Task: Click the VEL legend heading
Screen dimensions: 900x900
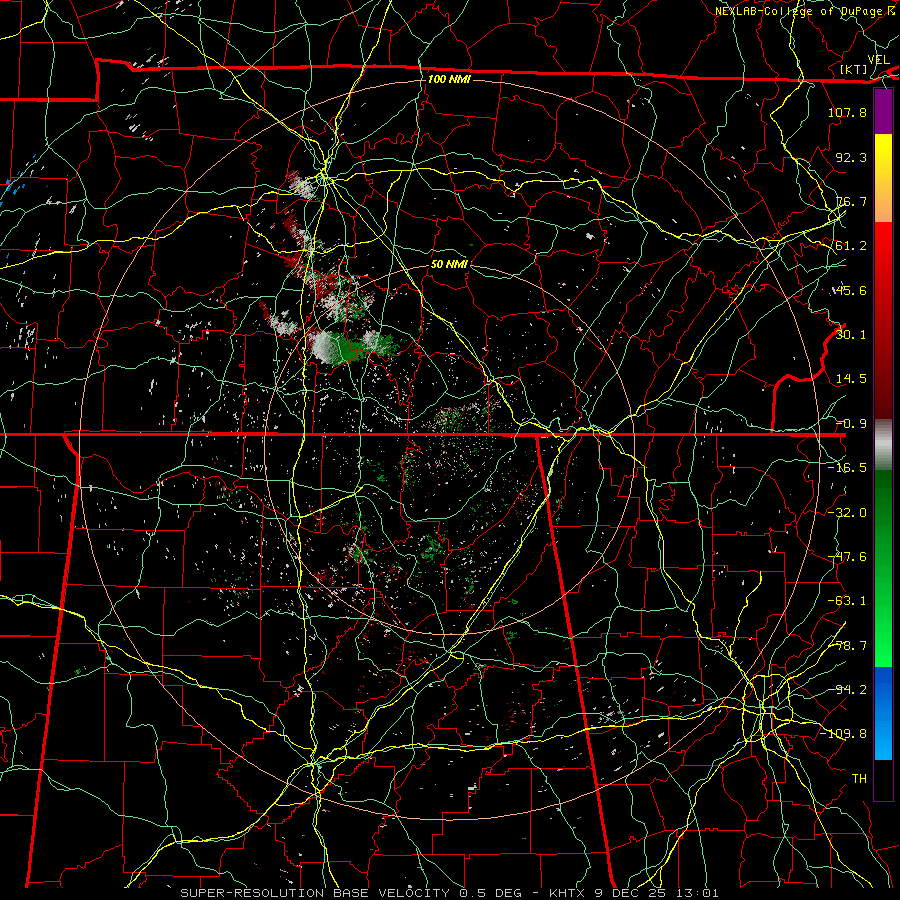Action: (x=878, y=60)
